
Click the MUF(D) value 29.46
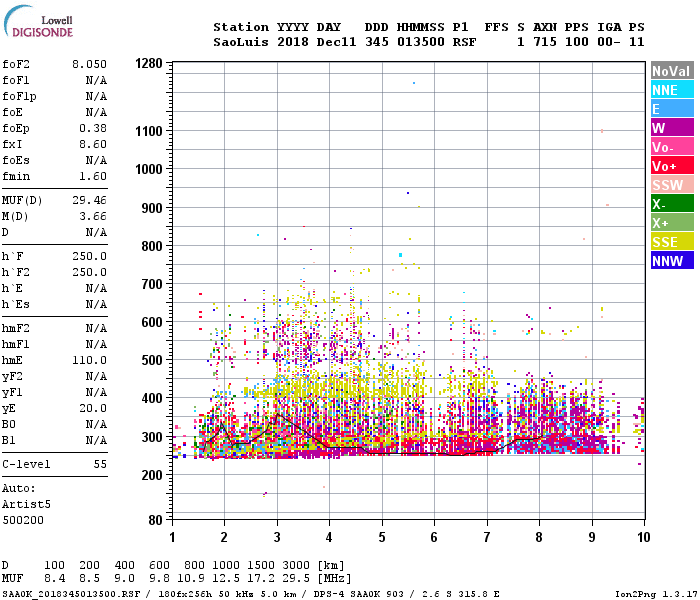(x=89, y=200)
